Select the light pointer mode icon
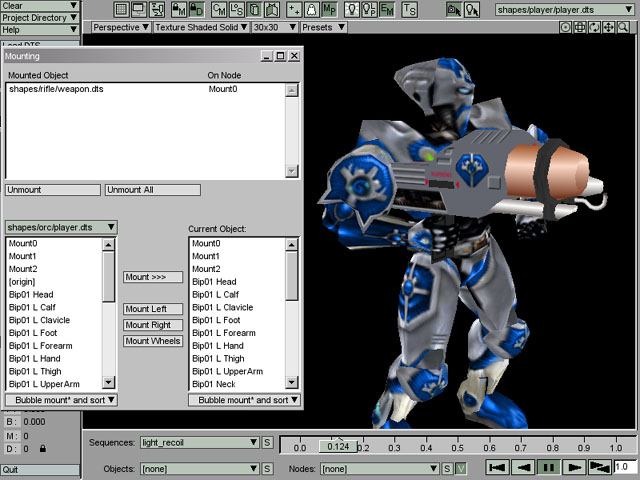This screenshot has height=480, width=640. point(472,10)
